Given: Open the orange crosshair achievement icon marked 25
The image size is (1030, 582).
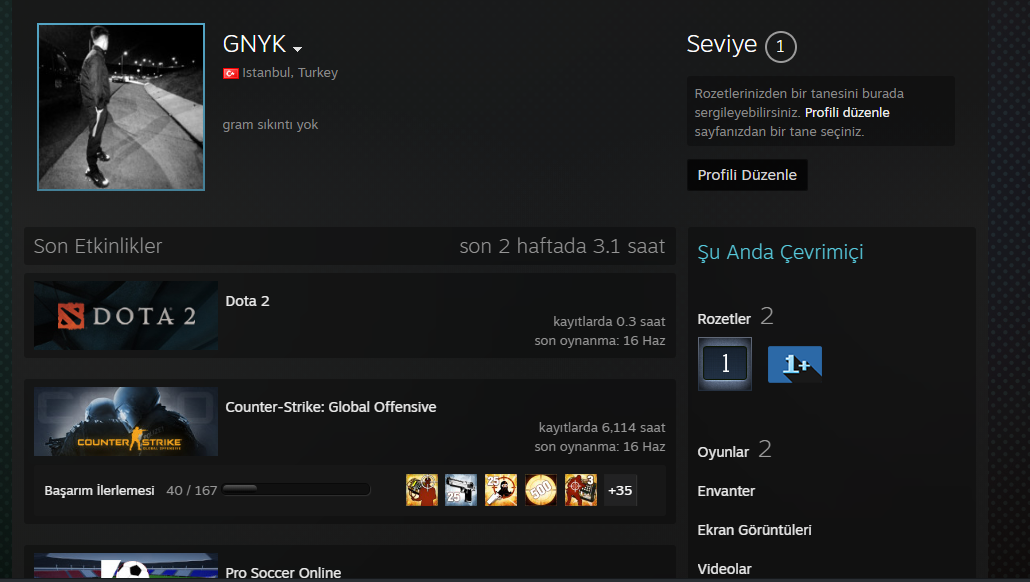Looking at the screenshot, I should (501, 490).
